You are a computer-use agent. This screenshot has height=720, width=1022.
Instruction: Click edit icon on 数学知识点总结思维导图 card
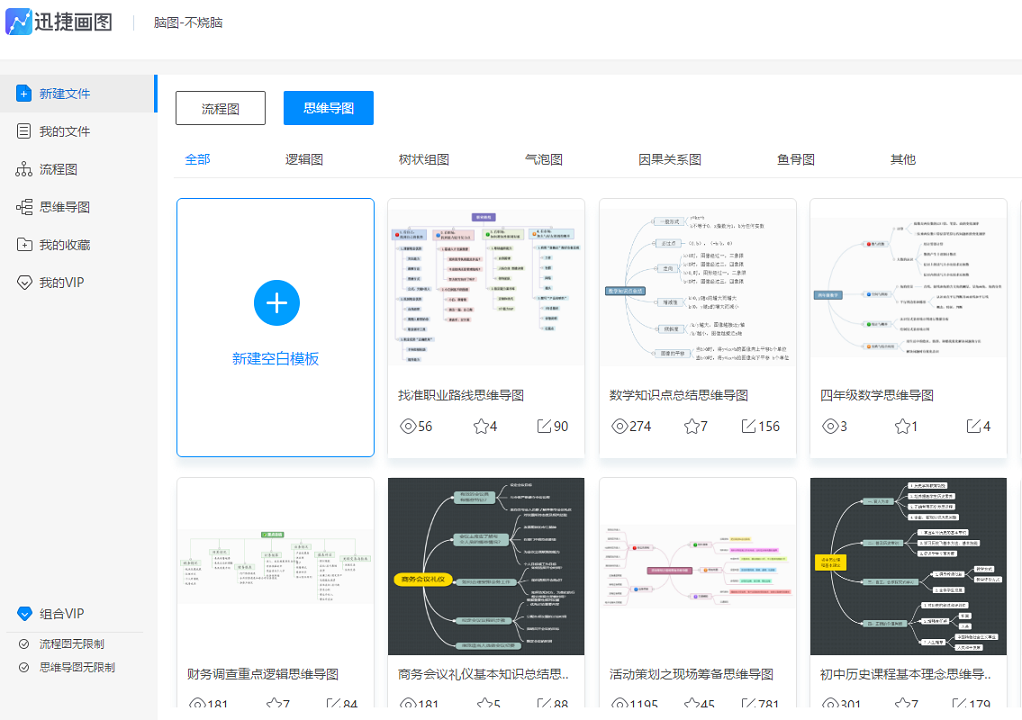749,426
